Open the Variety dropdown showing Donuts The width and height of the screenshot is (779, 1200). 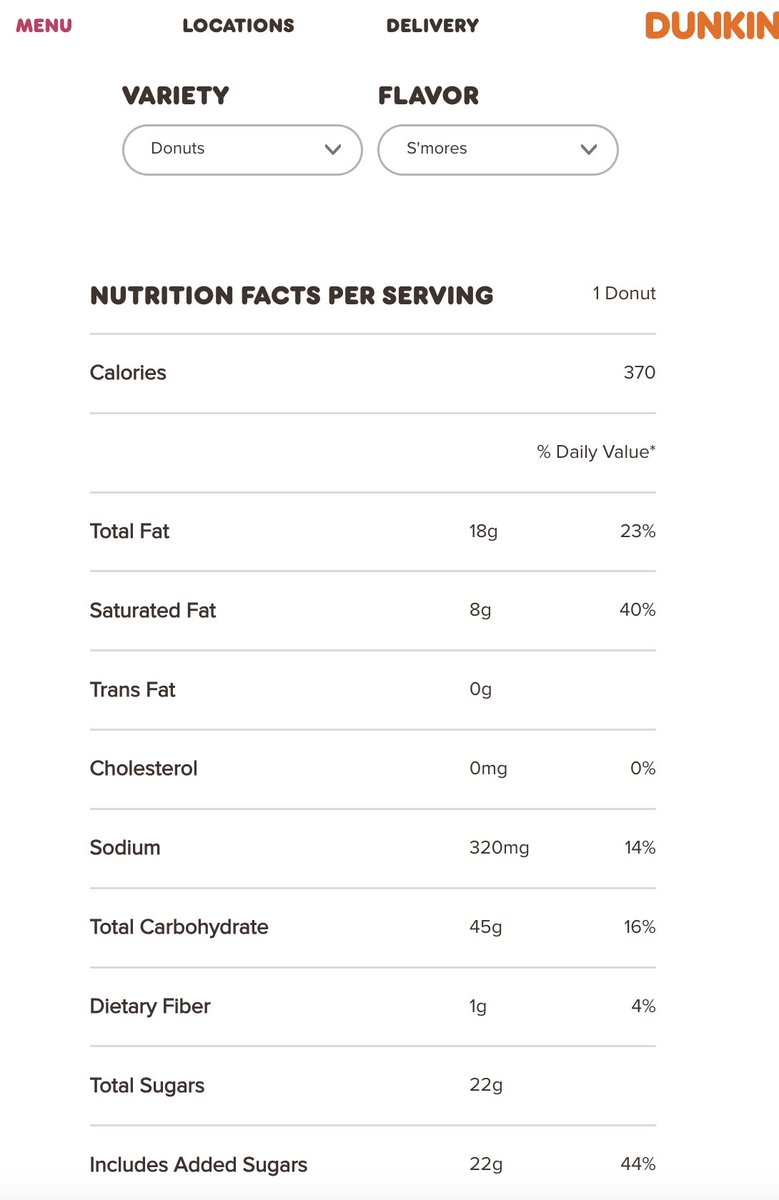point(241,149)
